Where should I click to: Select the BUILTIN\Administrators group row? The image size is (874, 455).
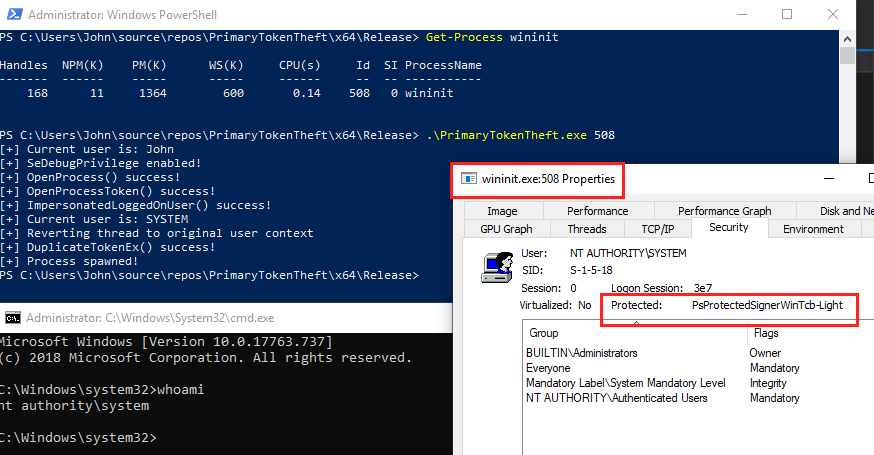pos(581,353)
